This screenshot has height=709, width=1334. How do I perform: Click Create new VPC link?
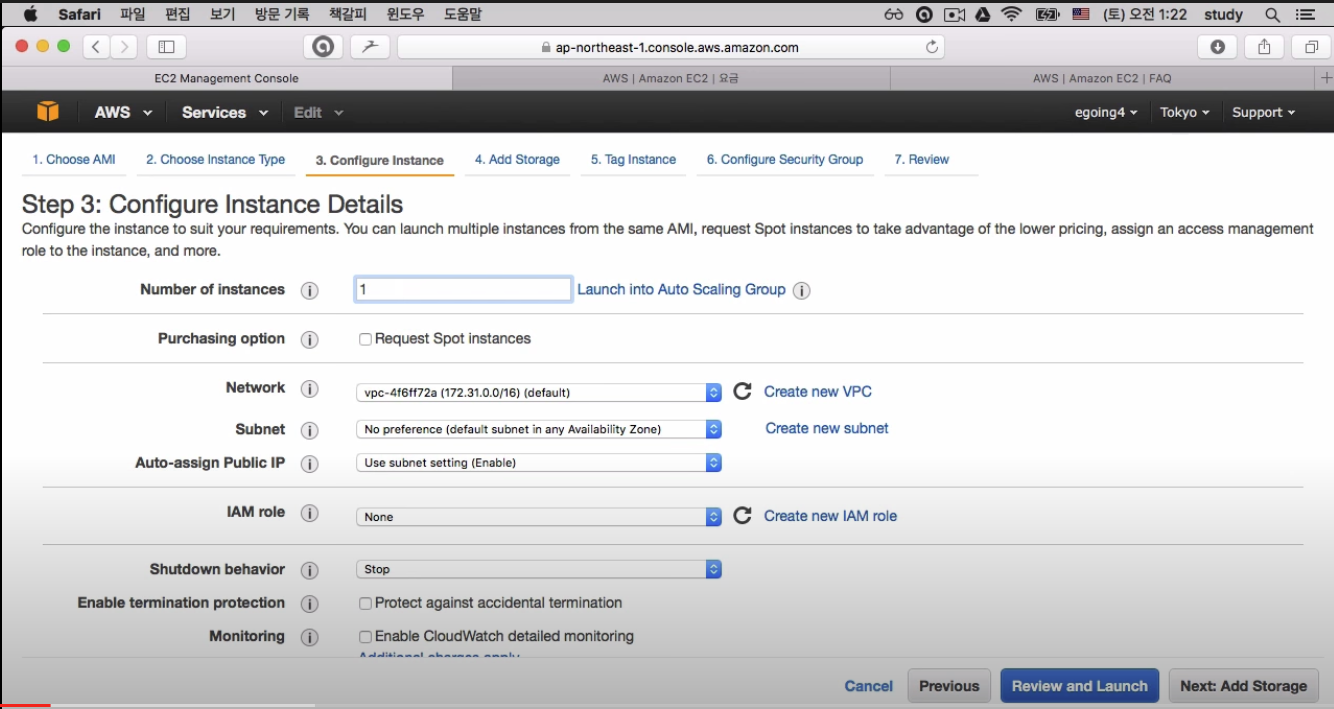(818, 391)
